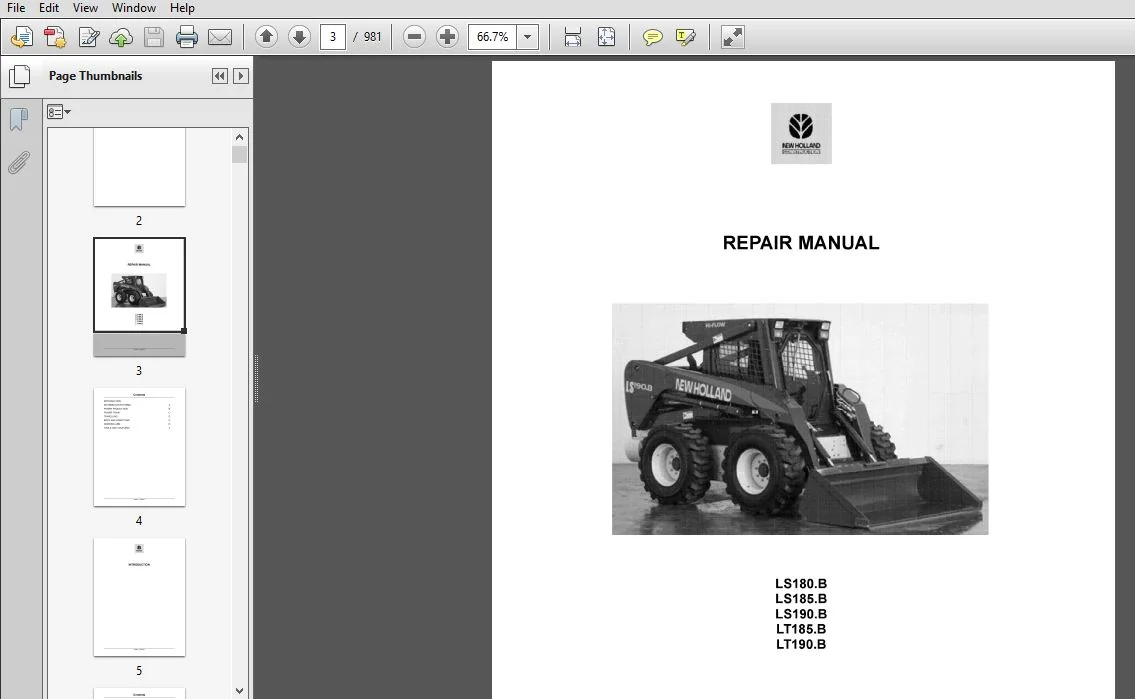Open the zoom percentage dropdown arrow

(528, 36)
